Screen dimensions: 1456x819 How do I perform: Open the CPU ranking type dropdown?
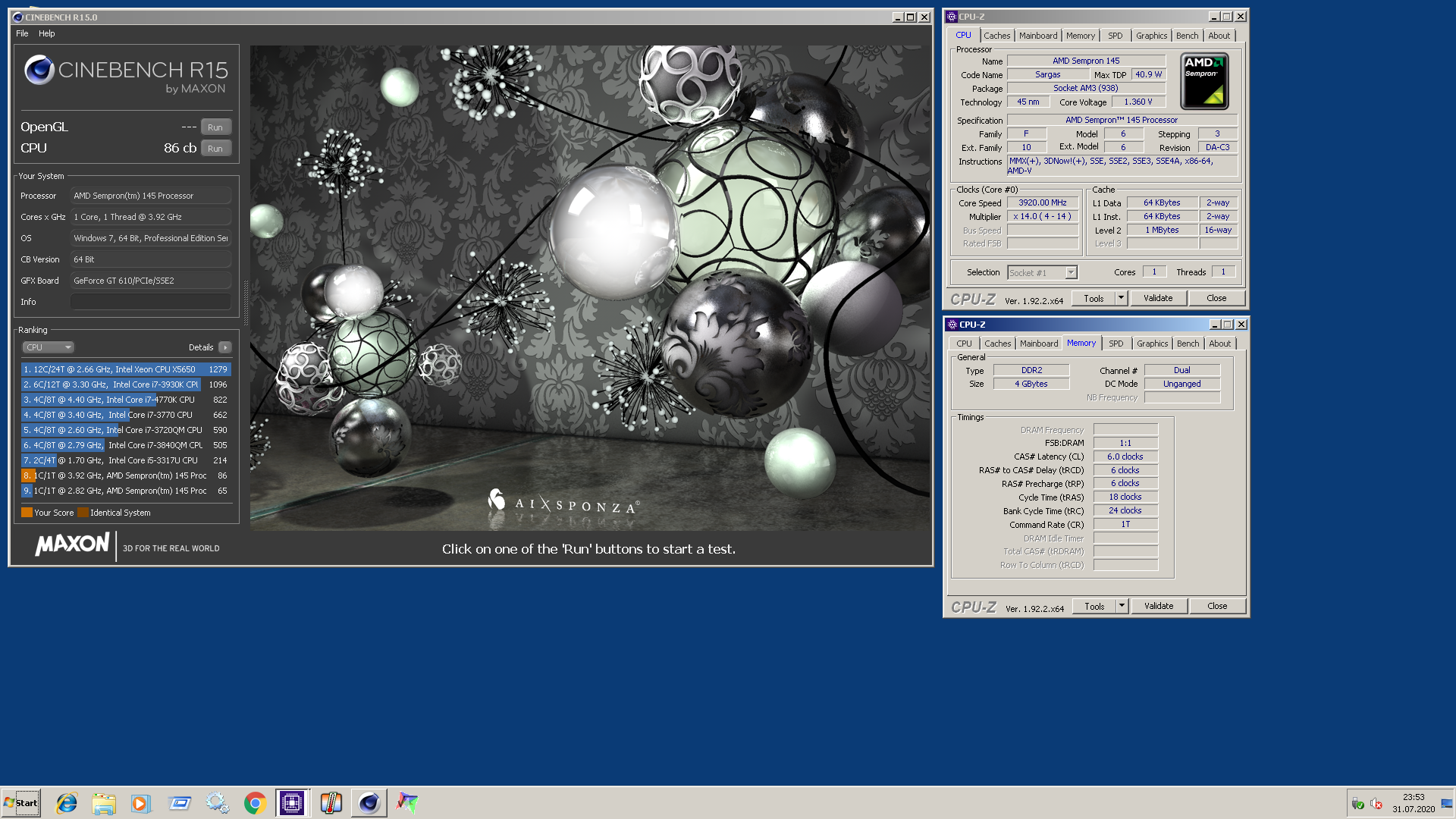pyautogui.click(x=48, y=347)
